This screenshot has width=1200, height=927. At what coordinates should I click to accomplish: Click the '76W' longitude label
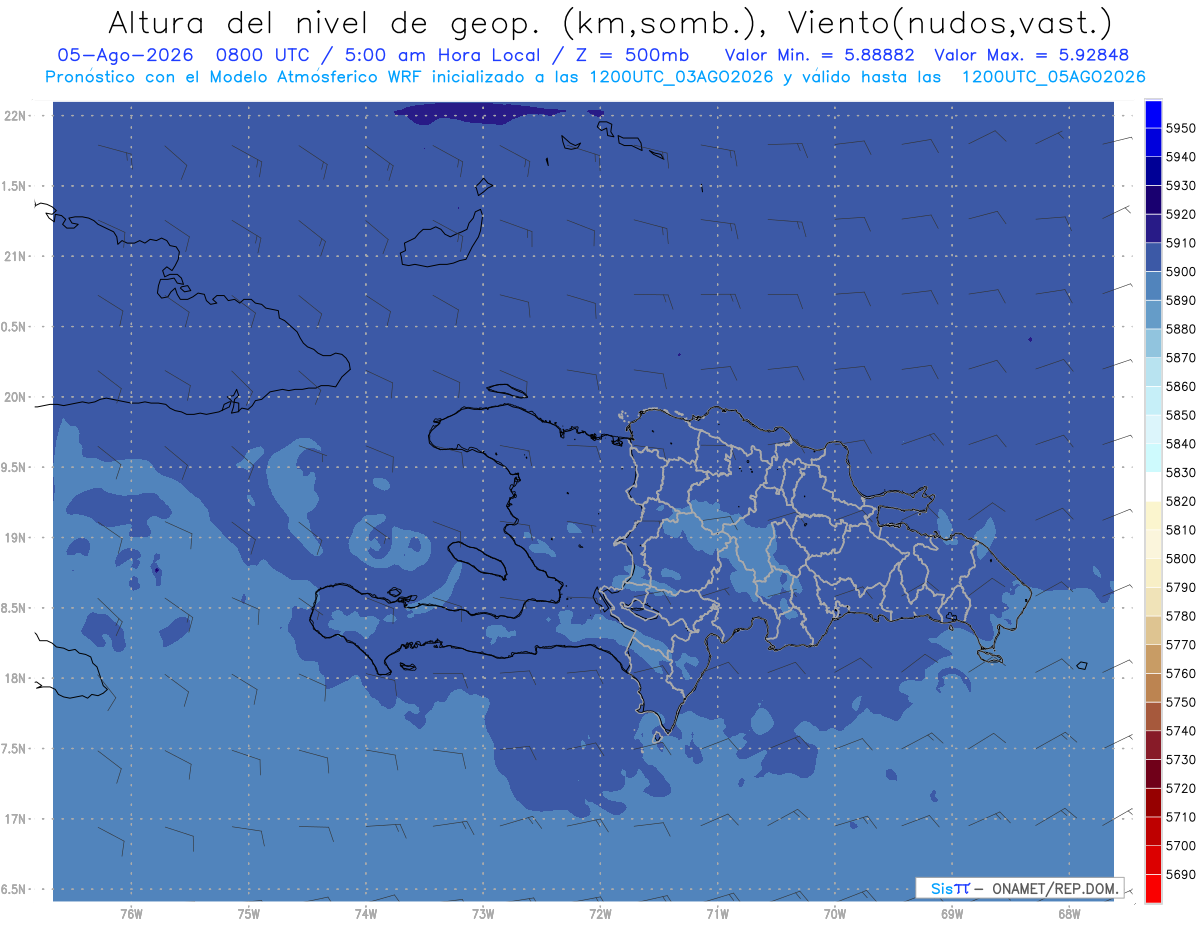[x=131, y=914]
